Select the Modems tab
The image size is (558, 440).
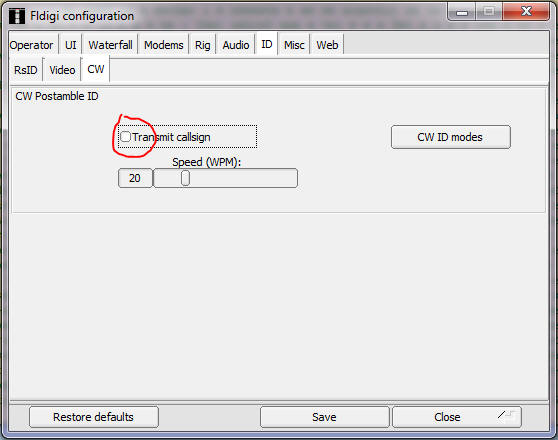tap(163, 45)
